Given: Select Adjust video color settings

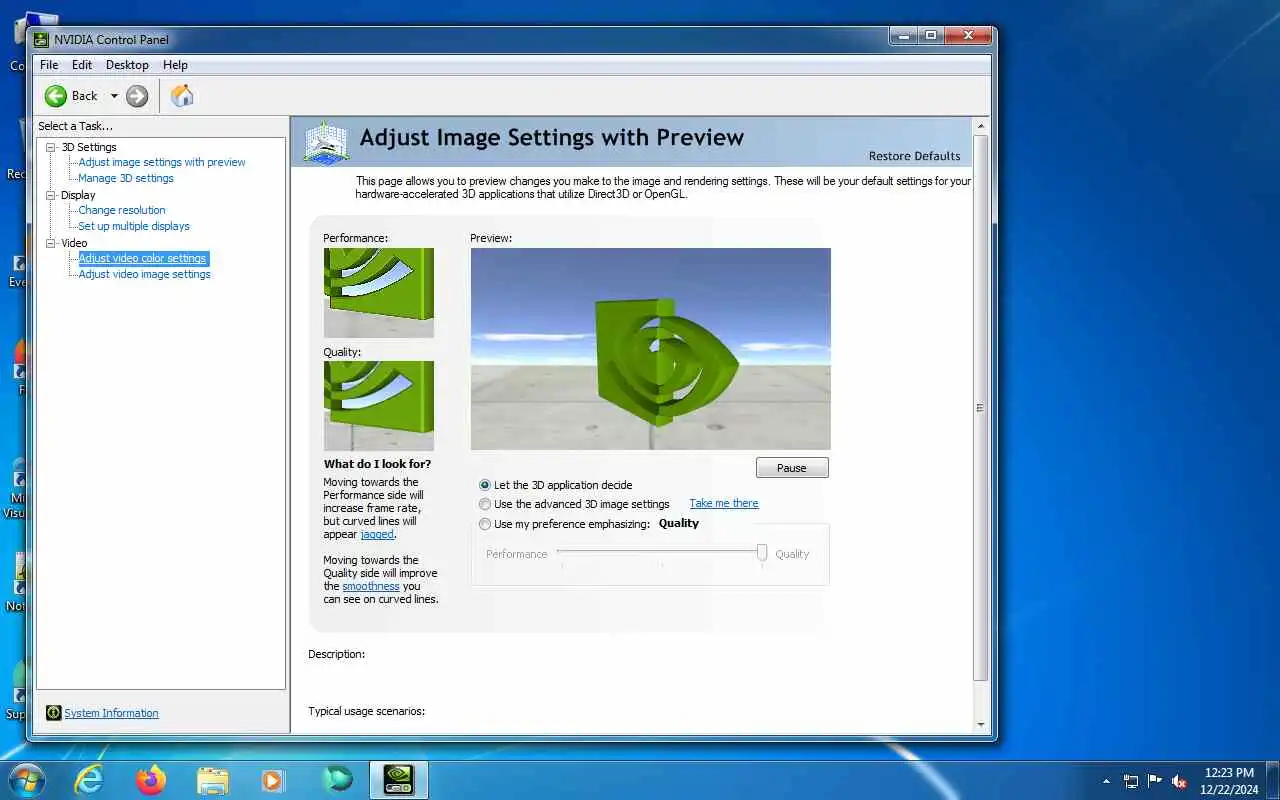Looking at the screenshot, I should click(x=143, y=258).
